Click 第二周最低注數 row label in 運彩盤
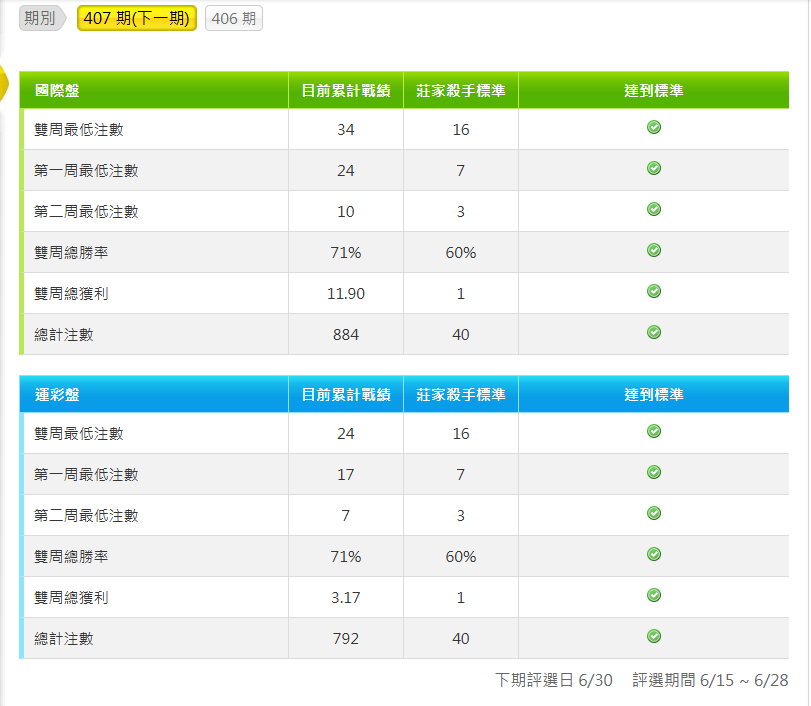811x706 pixels. pyautogui.click(x=86, y=516)
